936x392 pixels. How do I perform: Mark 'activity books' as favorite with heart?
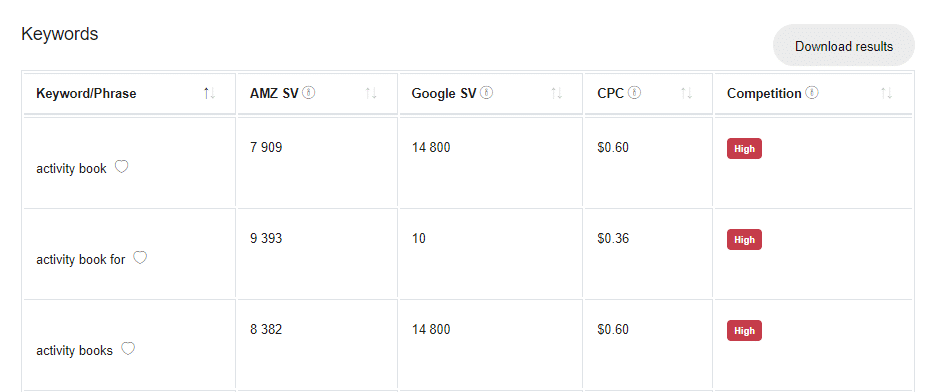(x=128, y=348)
